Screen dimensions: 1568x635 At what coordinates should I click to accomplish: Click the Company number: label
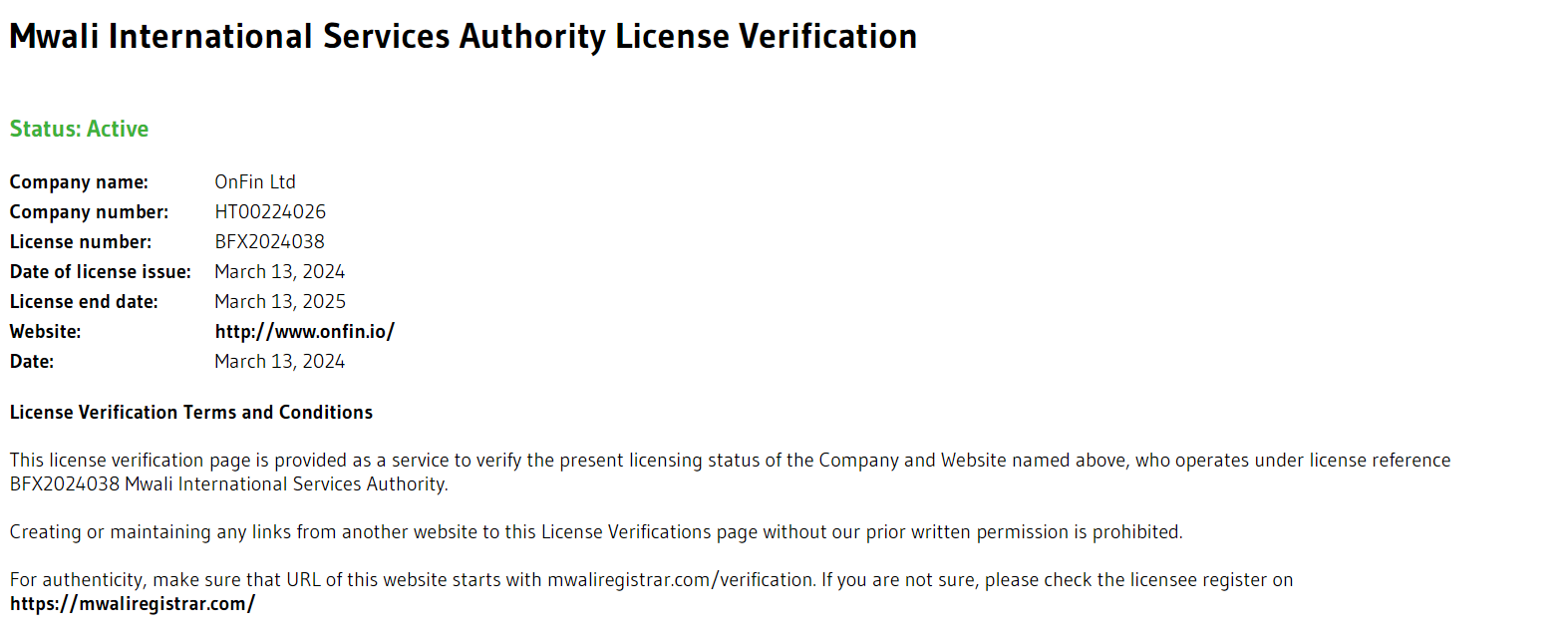[x=89, y=212]
